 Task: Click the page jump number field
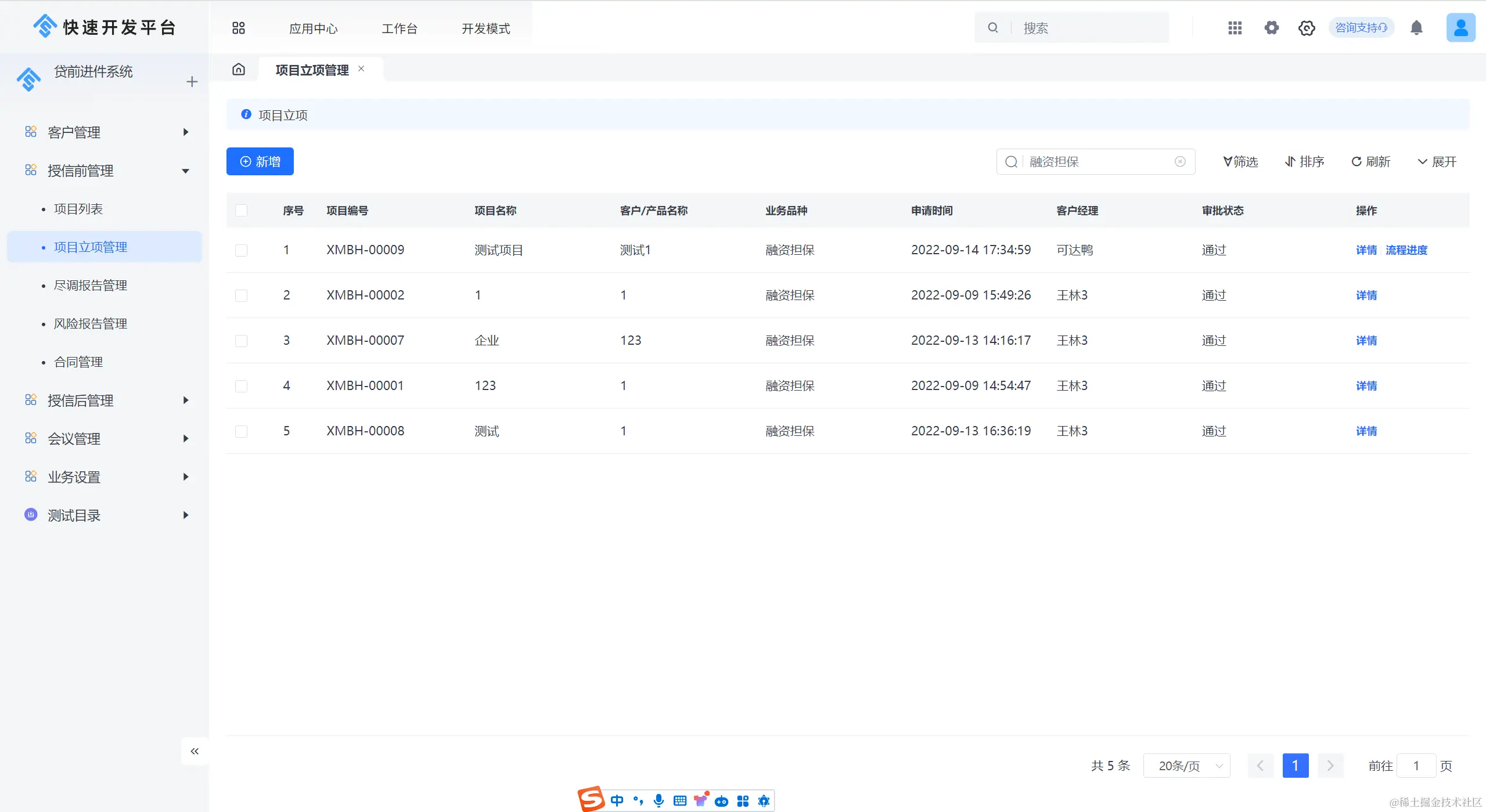pos(1416,766)
